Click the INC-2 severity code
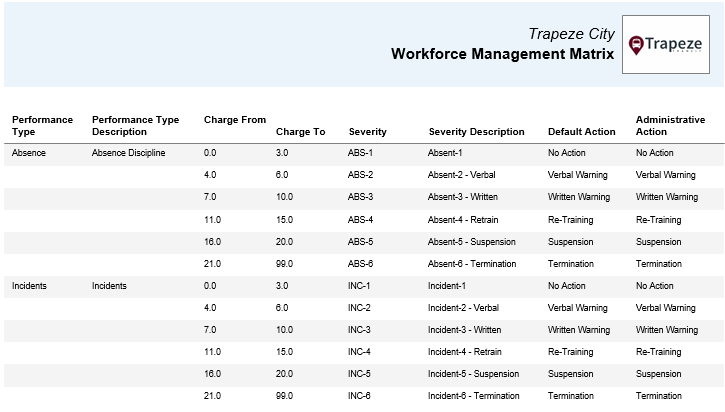Screen dimensions: 725x412 tap(359, 308)
